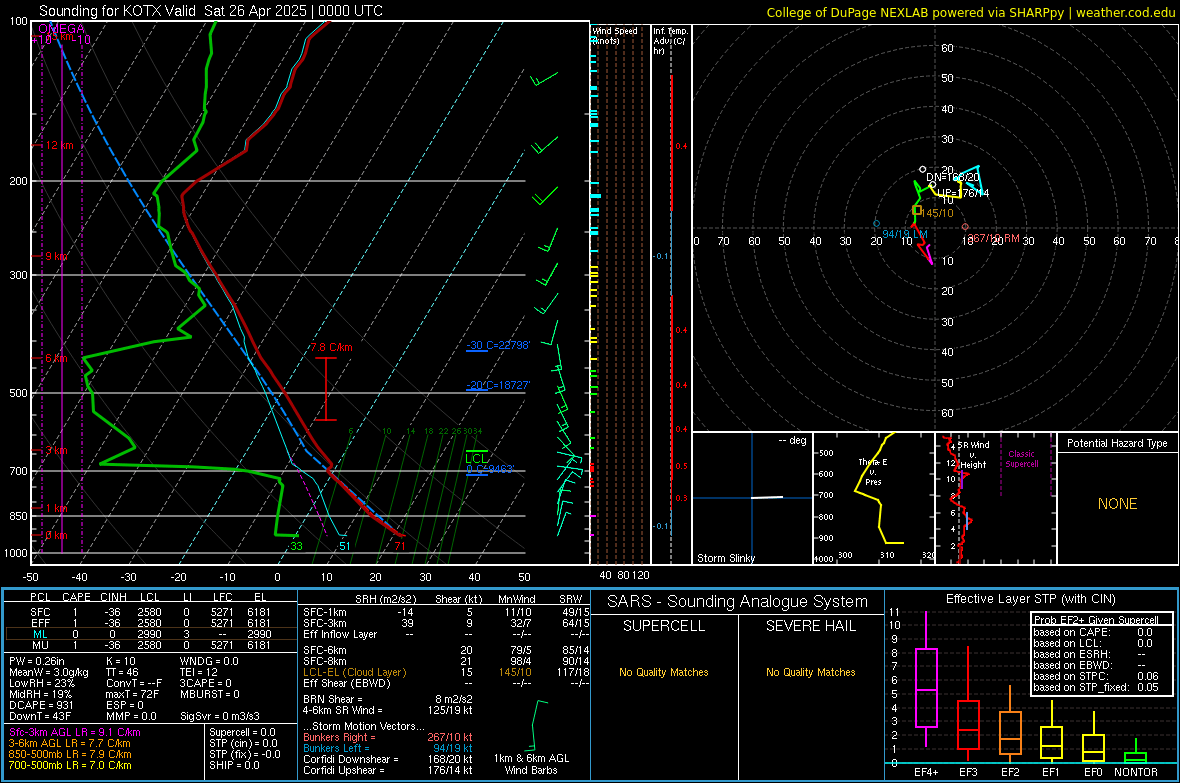Click the "94/19 LM" left mover label
The image size is (1180, 783).
click(x=905, y=234)
